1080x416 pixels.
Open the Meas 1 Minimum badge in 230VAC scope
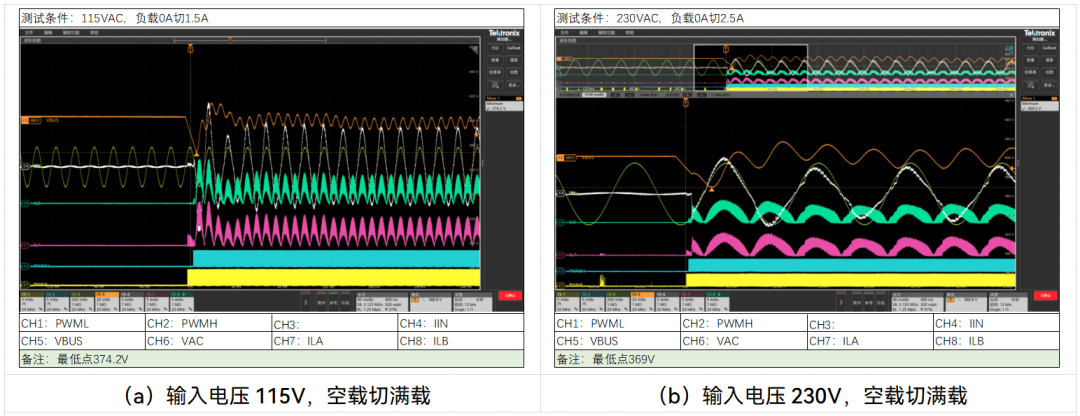click(x=1040, y=104)
